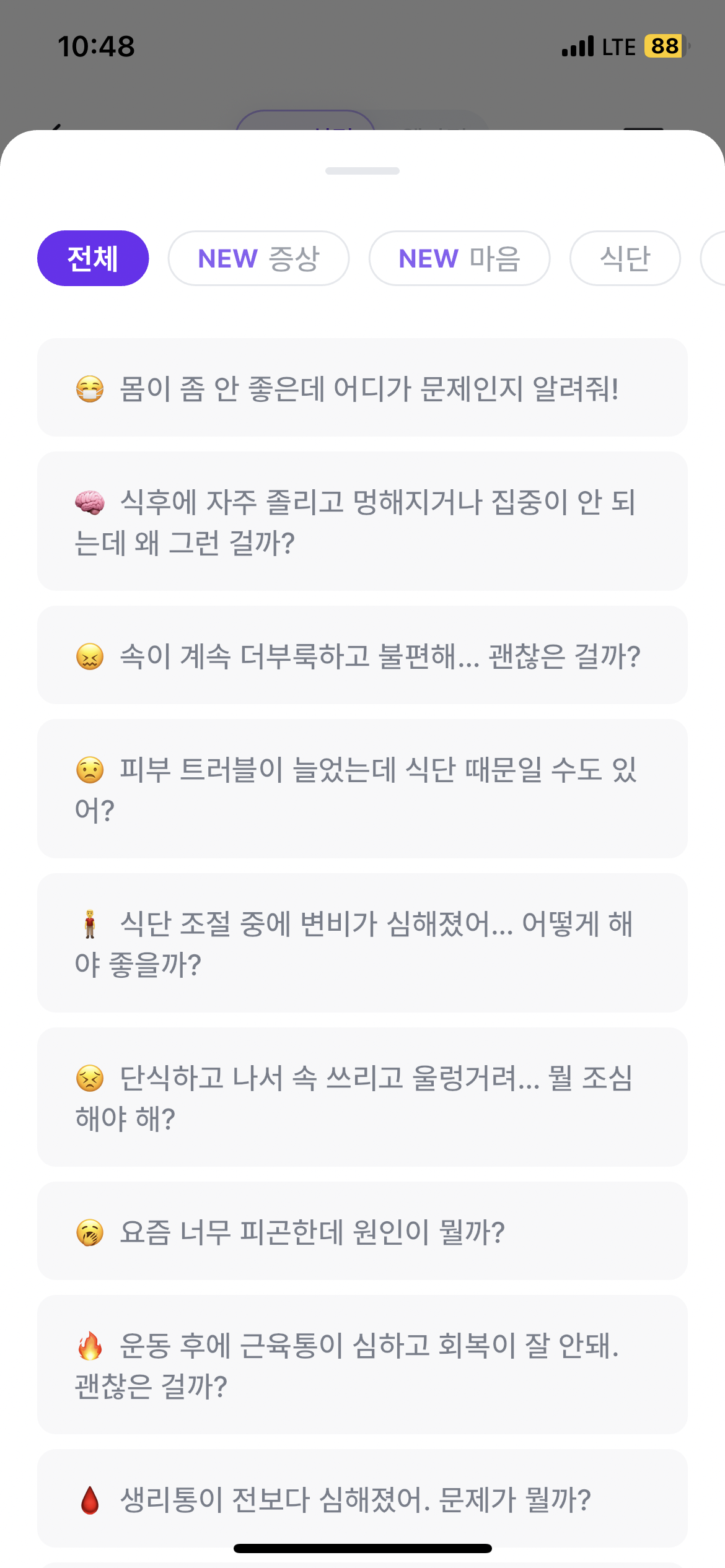The image size is (725, 1568).
Task: Choose the '단식하고 나서 속 쓰리고' question
Action: tap(362, 1097)
